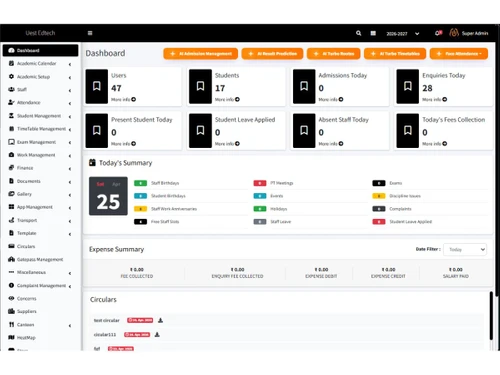500x375 pixels.
Task: Click the Attendance sidebar icon
Action: [x=11, y=102]
